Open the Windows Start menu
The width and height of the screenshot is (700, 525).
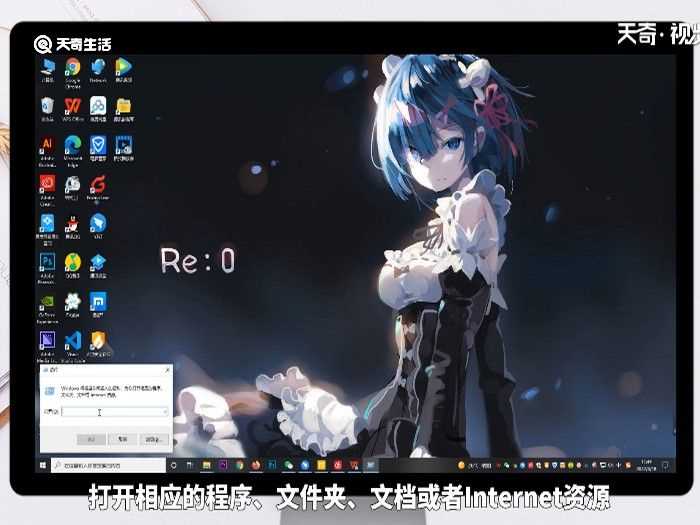[43, 466]
